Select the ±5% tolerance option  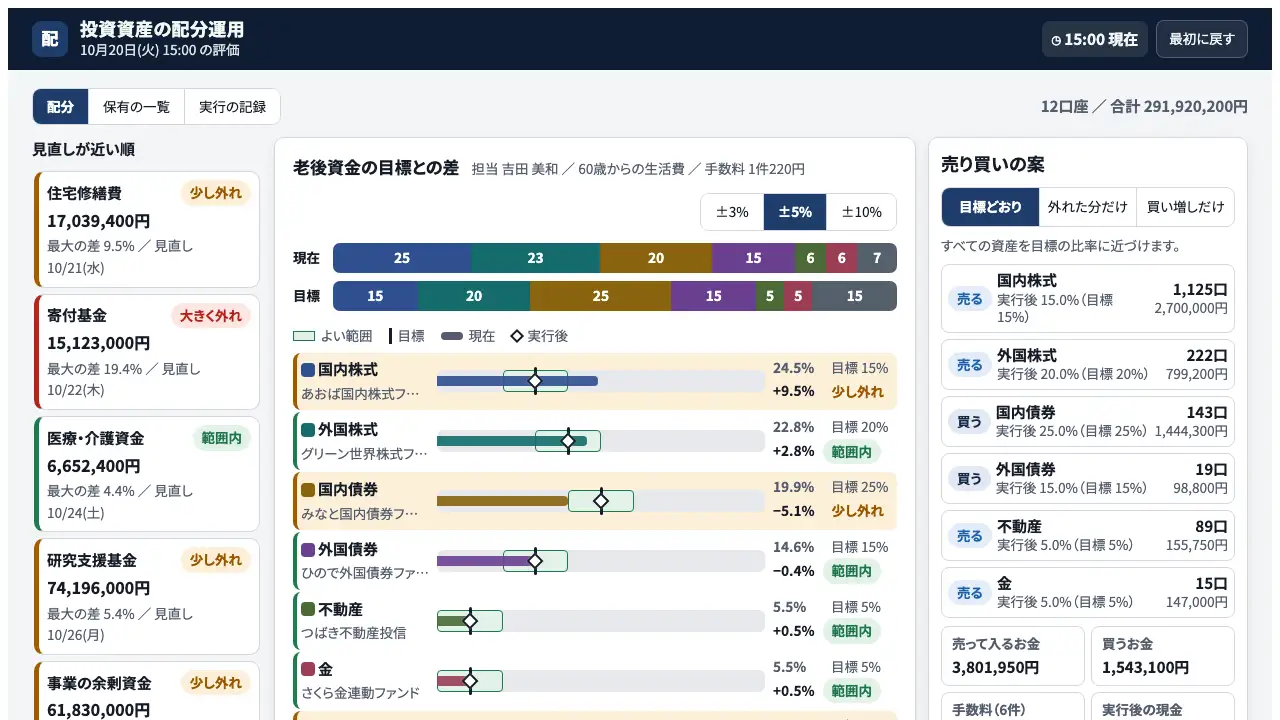pos(795,212)
